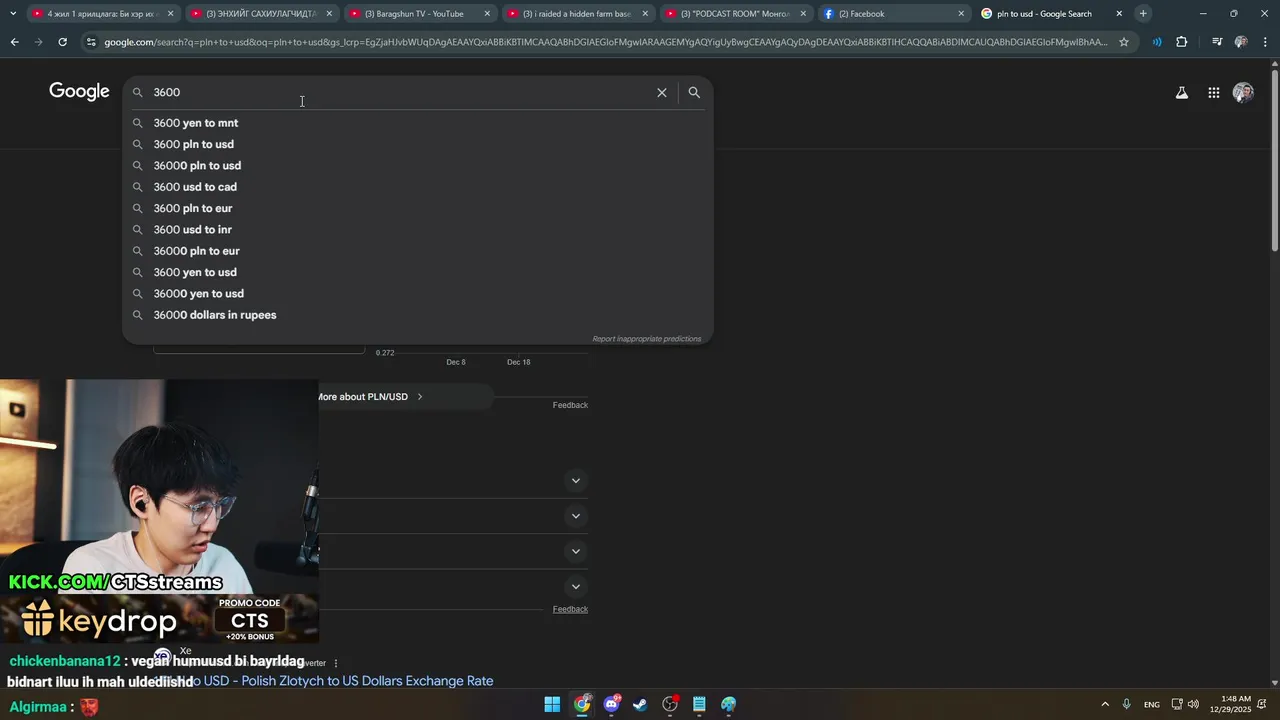The width and height of the screenshot is (1280, 720).
Task: Switch to the hidden farm base tab
Action: (577, 14)
